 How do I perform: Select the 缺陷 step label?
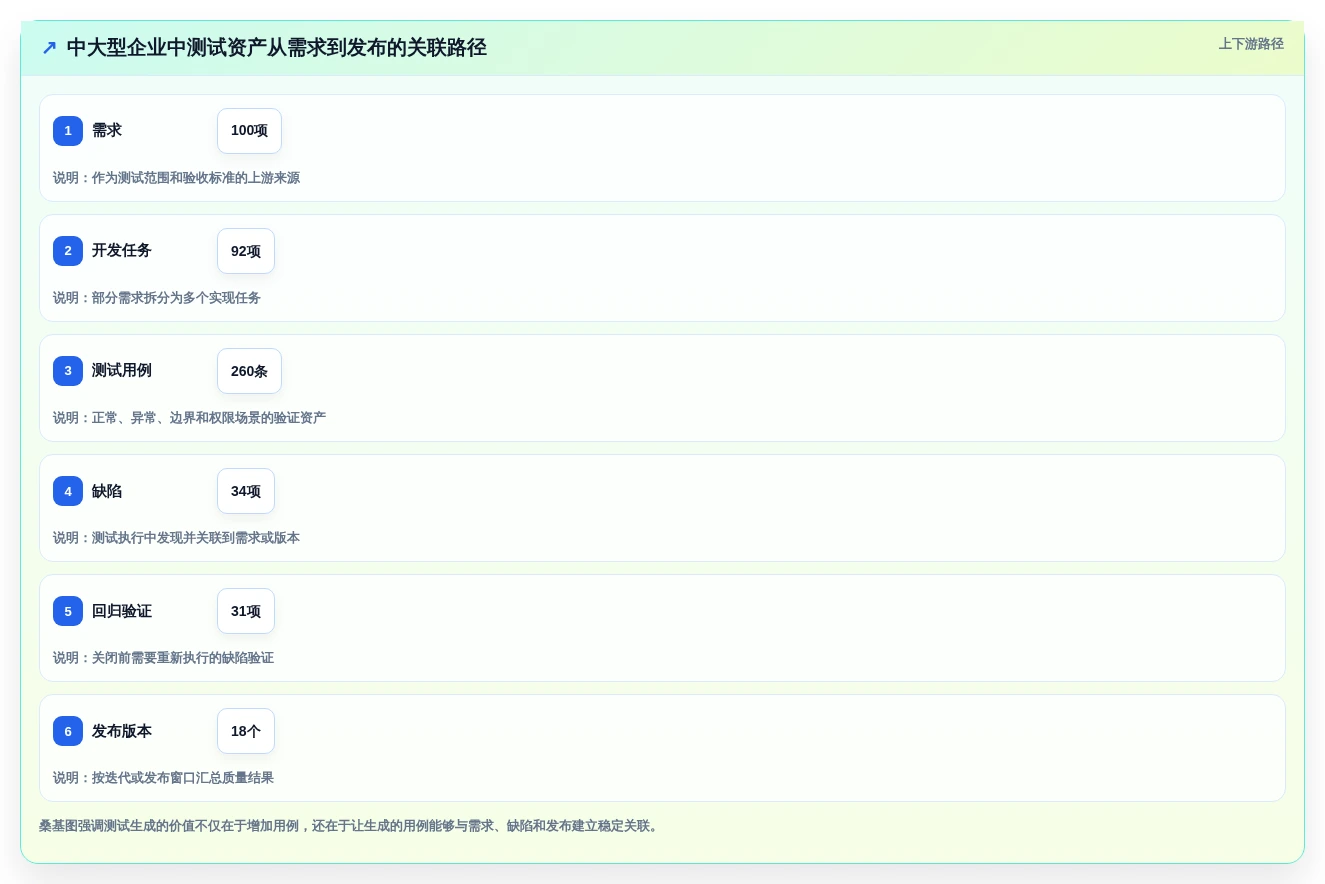[x=107, y=491]
